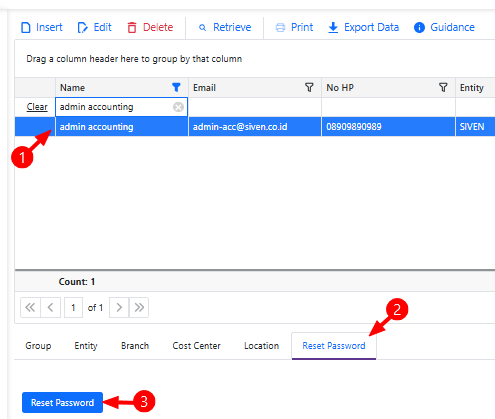The image size is (495, 419).
Task: Go to next page arrow
Action: point(119,307)
